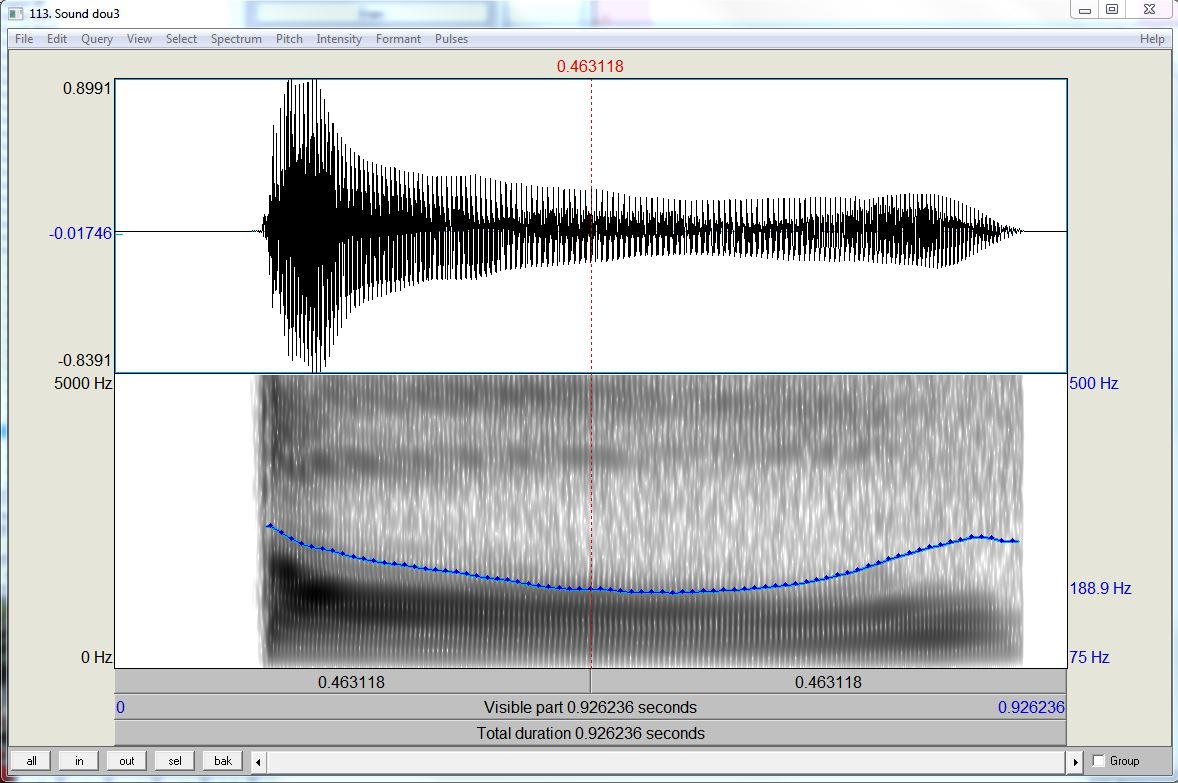Screen dimensions: 1178x783
Task: Open the Pitch menu
Action: coord(289,39)
